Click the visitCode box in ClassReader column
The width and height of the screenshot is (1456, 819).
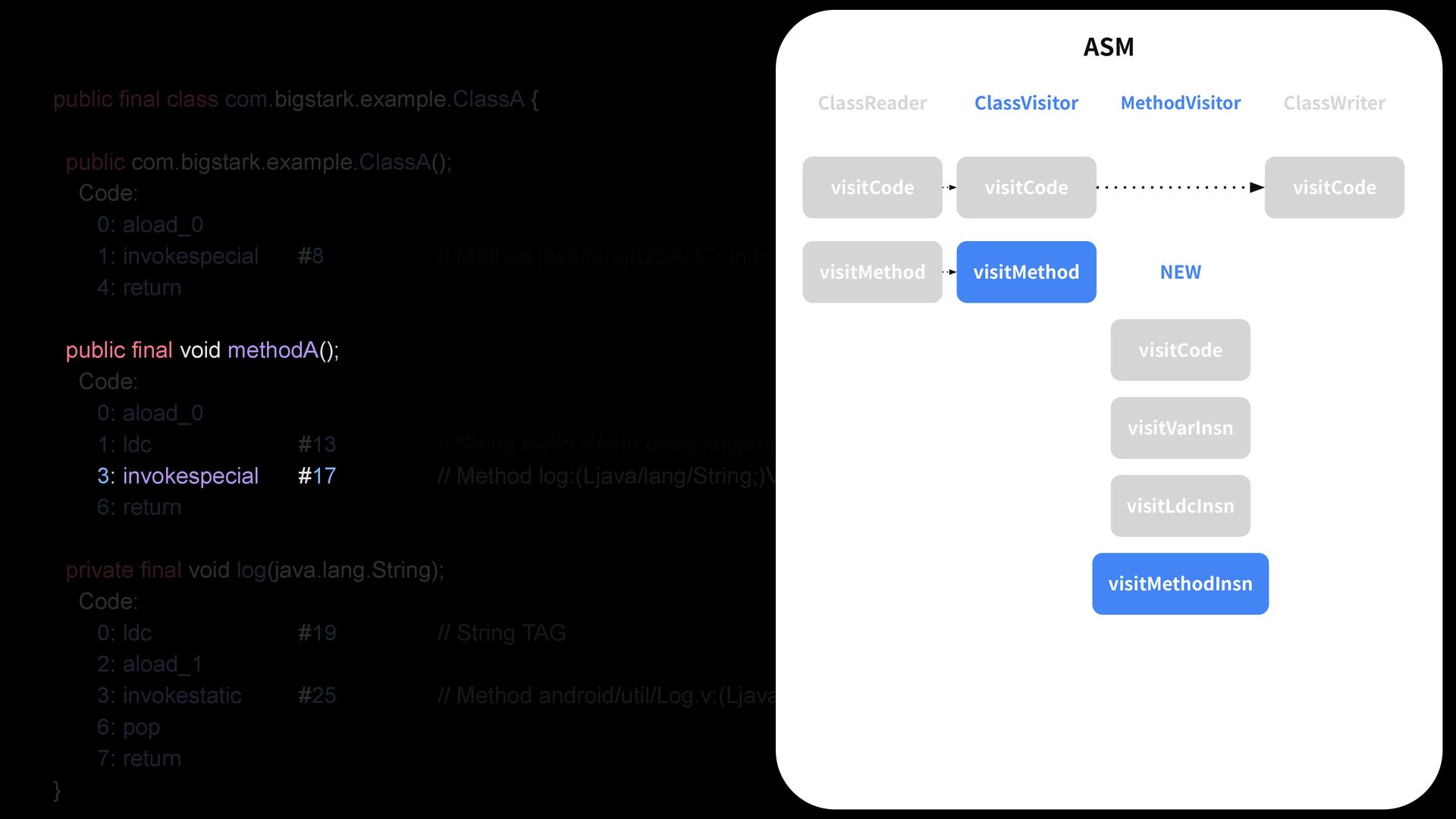pyautogui.click(x=872, y=187)
